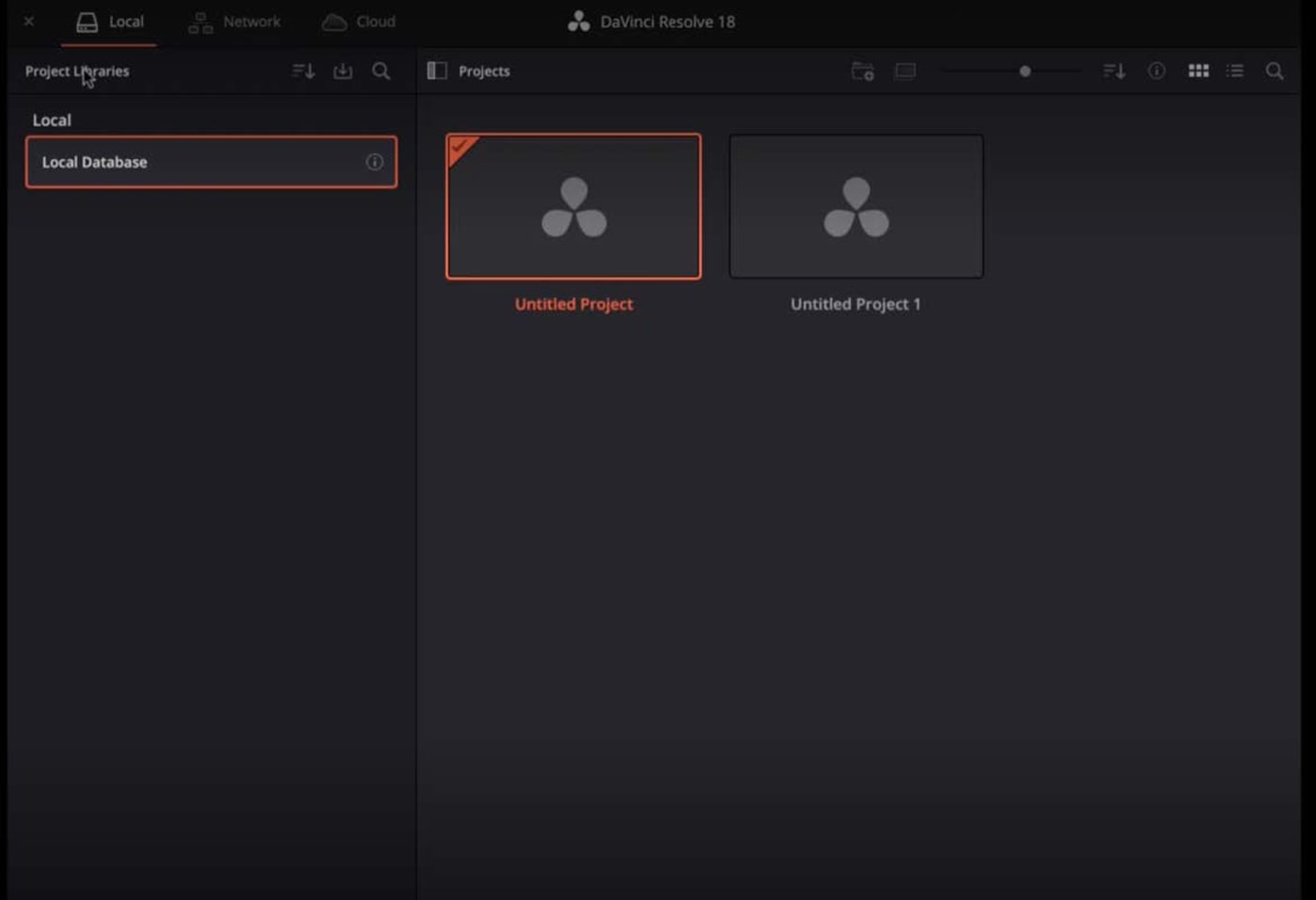
Task: Open the Projects sort order menu
Action: pos(1114,71)
